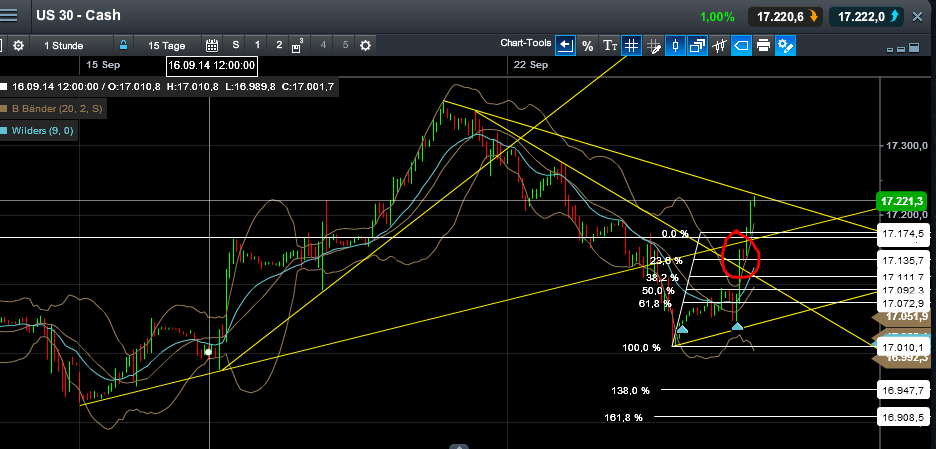Viewport: 936px width, 449px height.
Task: Click the medium panel size icon
Action: click(901, 49)
